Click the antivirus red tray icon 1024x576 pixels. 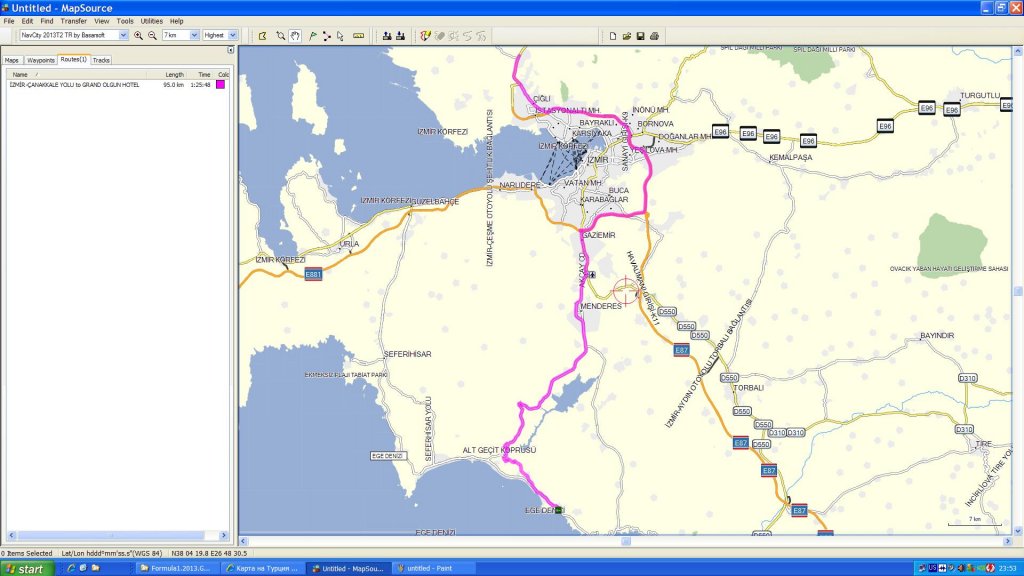click(x=990, y=568)
